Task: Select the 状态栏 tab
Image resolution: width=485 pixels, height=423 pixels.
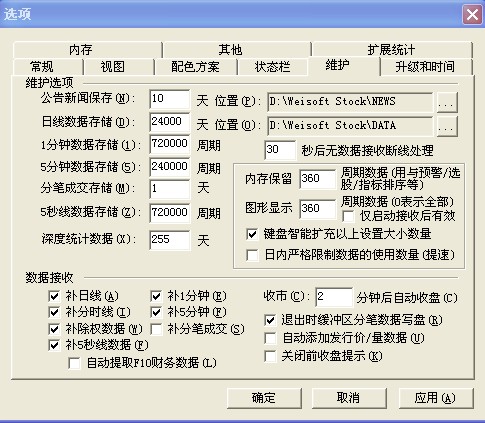Action: coord(273,67)
